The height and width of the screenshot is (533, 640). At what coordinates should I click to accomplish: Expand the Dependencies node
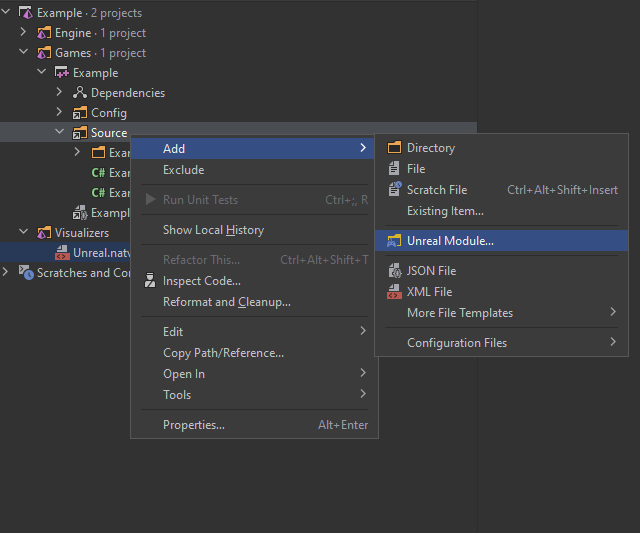60,93
